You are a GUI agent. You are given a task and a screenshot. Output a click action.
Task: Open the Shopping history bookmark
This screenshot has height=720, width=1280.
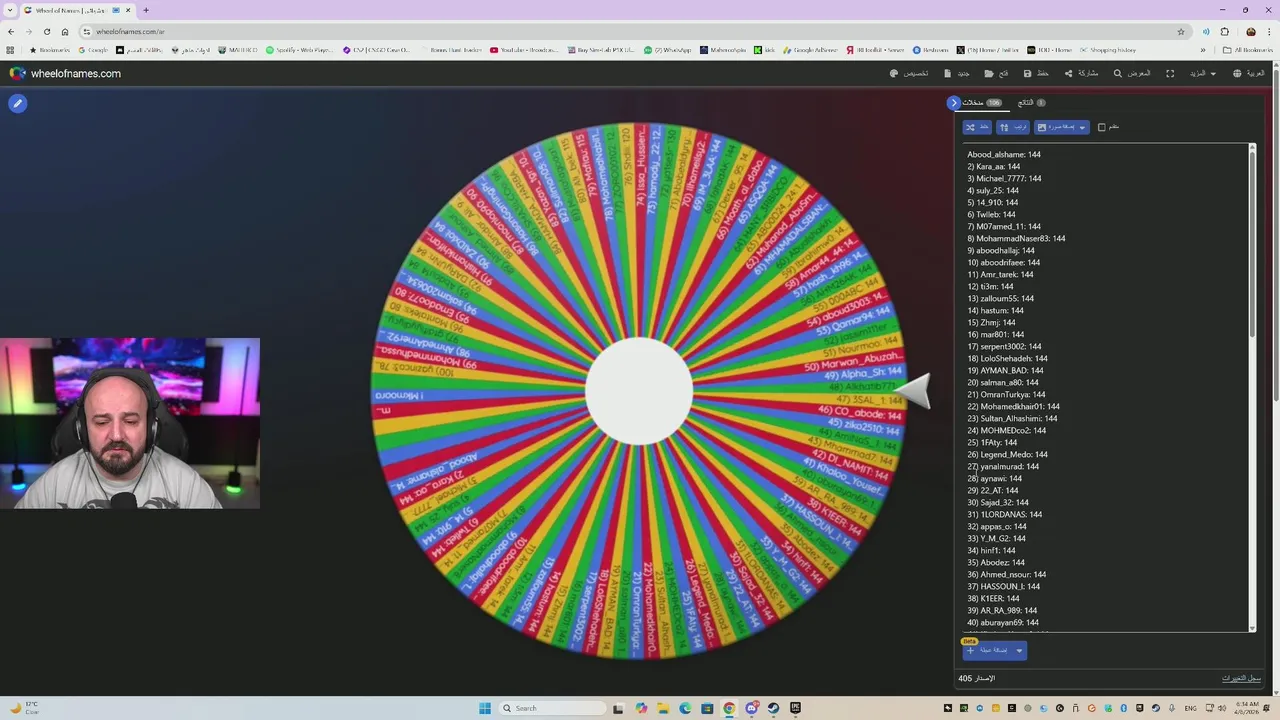pyautogui.click(x=1108, y=49)
